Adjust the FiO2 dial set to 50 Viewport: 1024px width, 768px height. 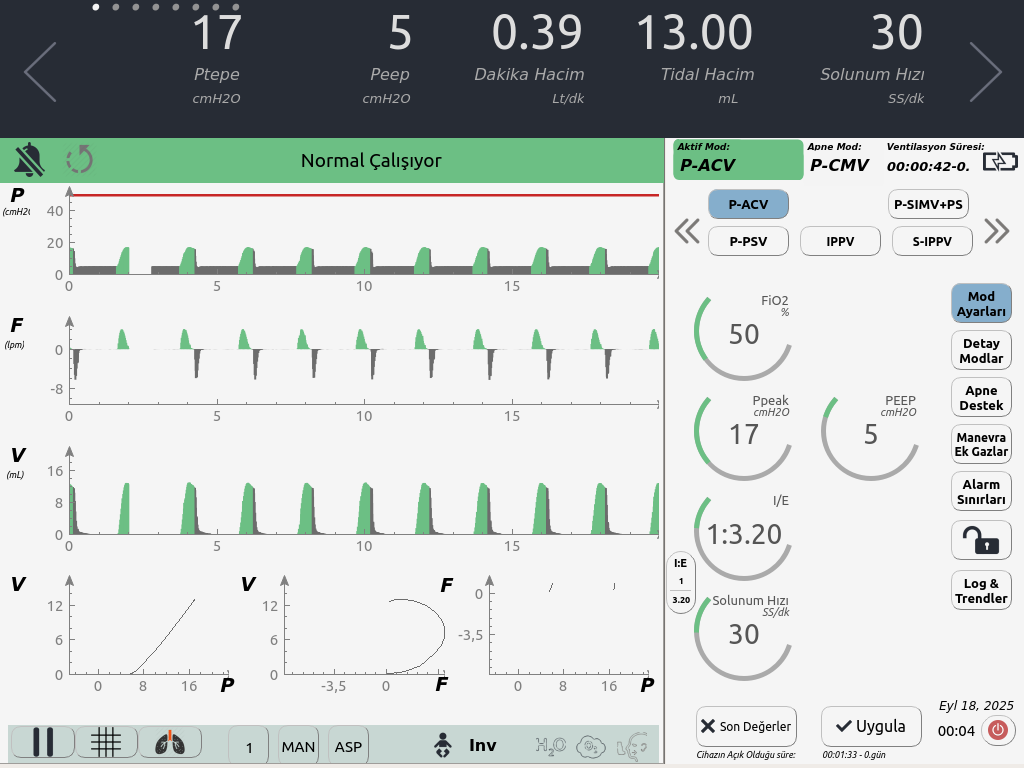click(743, 335)
